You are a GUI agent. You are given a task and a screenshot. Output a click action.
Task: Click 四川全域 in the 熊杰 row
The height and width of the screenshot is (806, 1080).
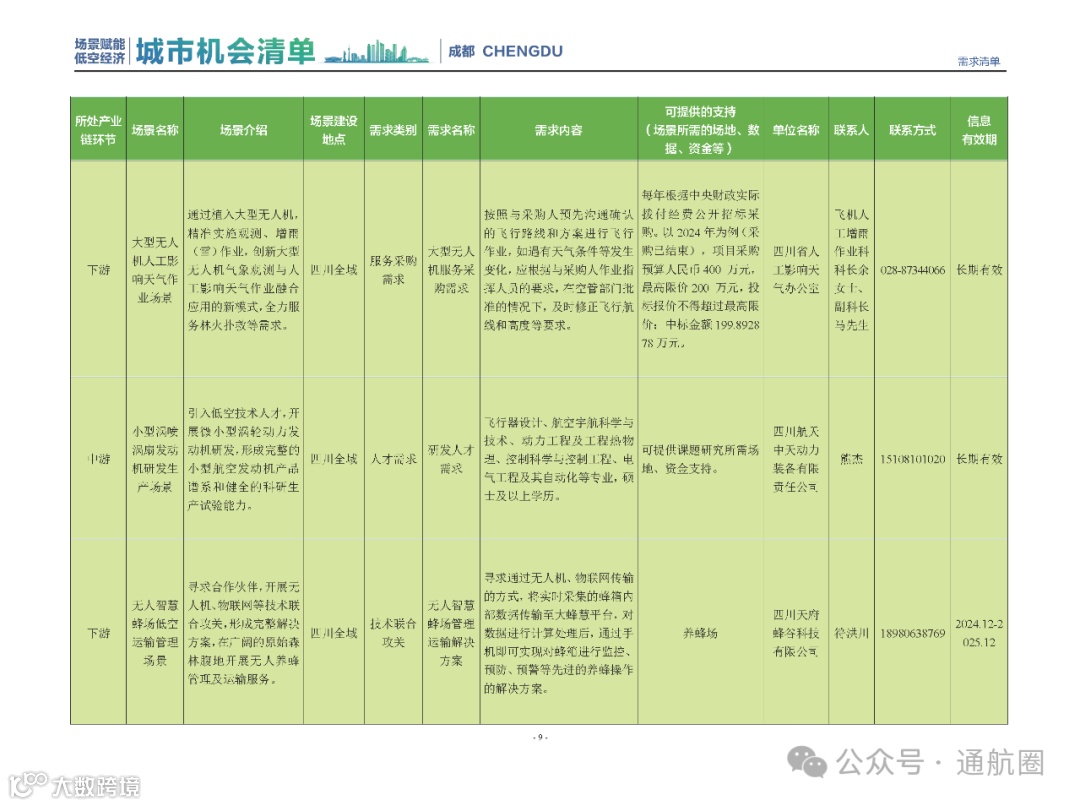tap(333, 459)
